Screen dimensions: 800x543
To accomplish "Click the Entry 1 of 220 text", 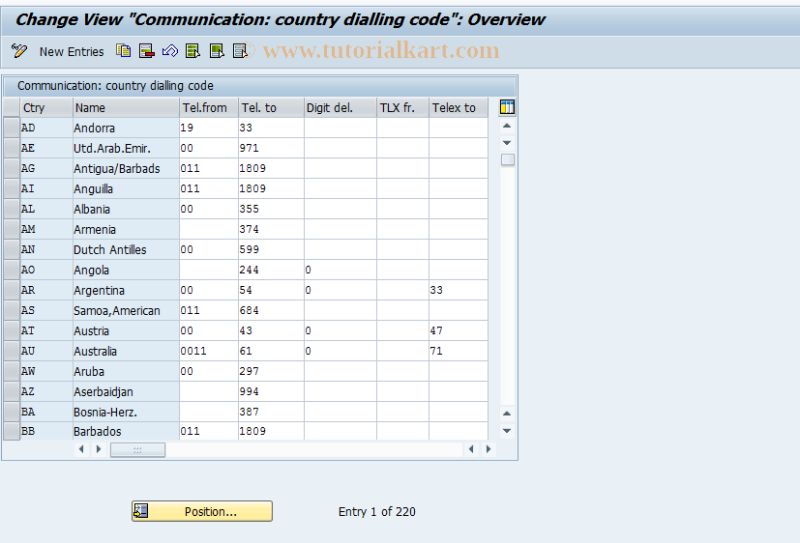I will tap(377, 511).
